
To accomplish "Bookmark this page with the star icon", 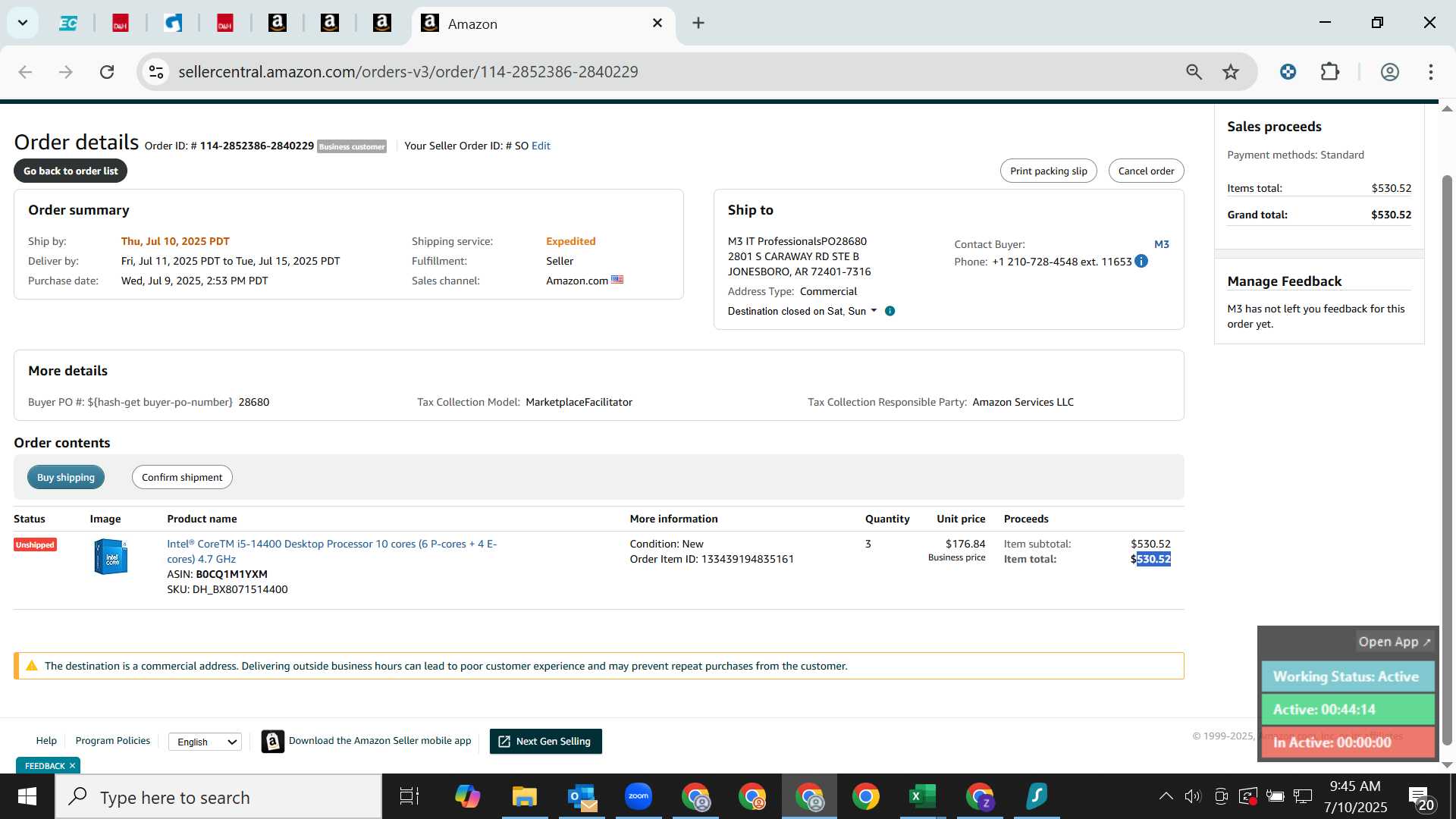I will tap(1231, 72).
